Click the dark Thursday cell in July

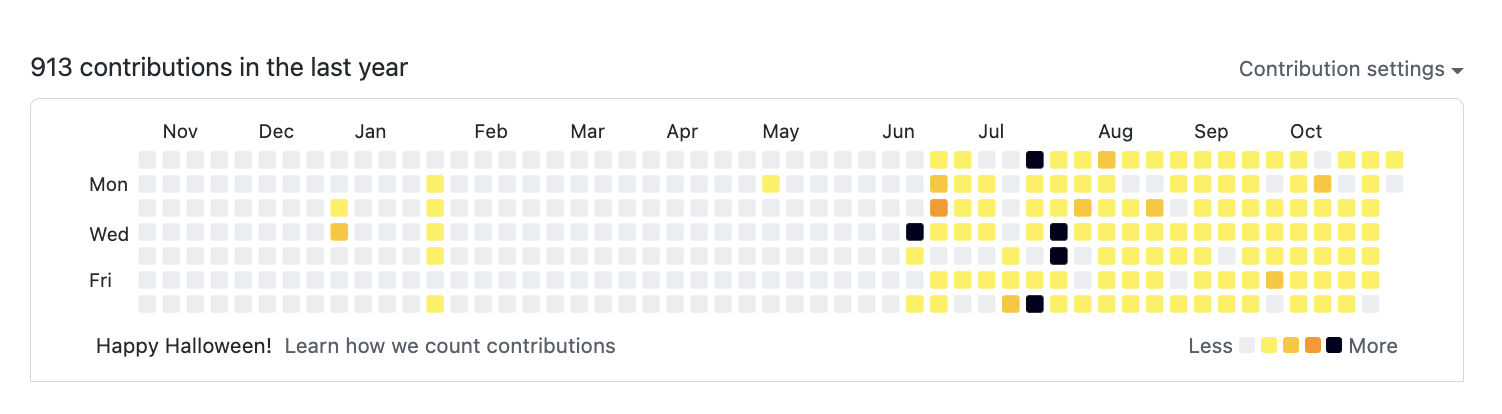click(1059, 256)
